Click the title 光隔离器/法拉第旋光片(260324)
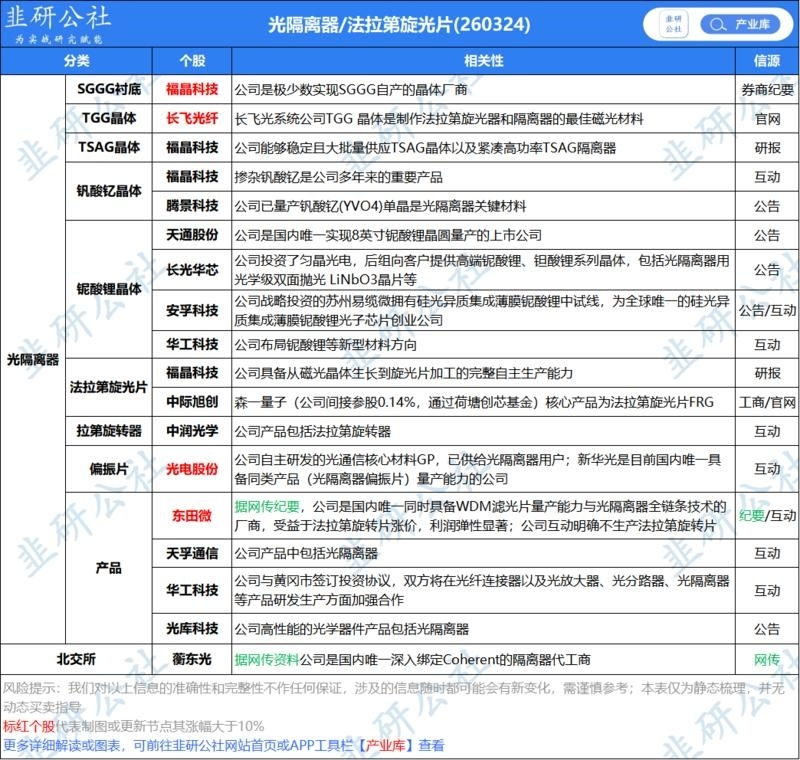This screenshot has width=800, height=760. click(x=399, y=24)
